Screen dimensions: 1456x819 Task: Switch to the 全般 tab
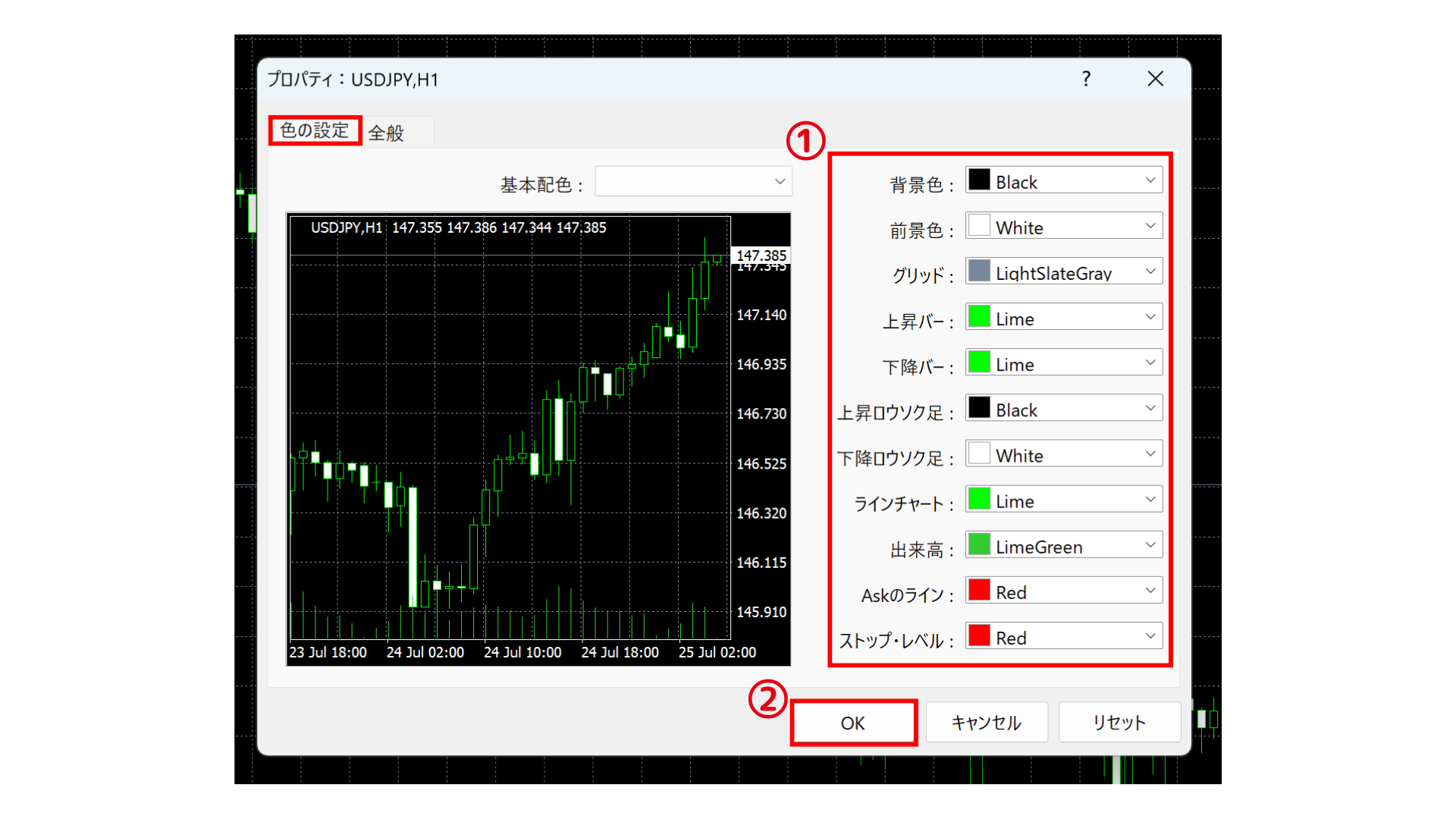point(387,132)
